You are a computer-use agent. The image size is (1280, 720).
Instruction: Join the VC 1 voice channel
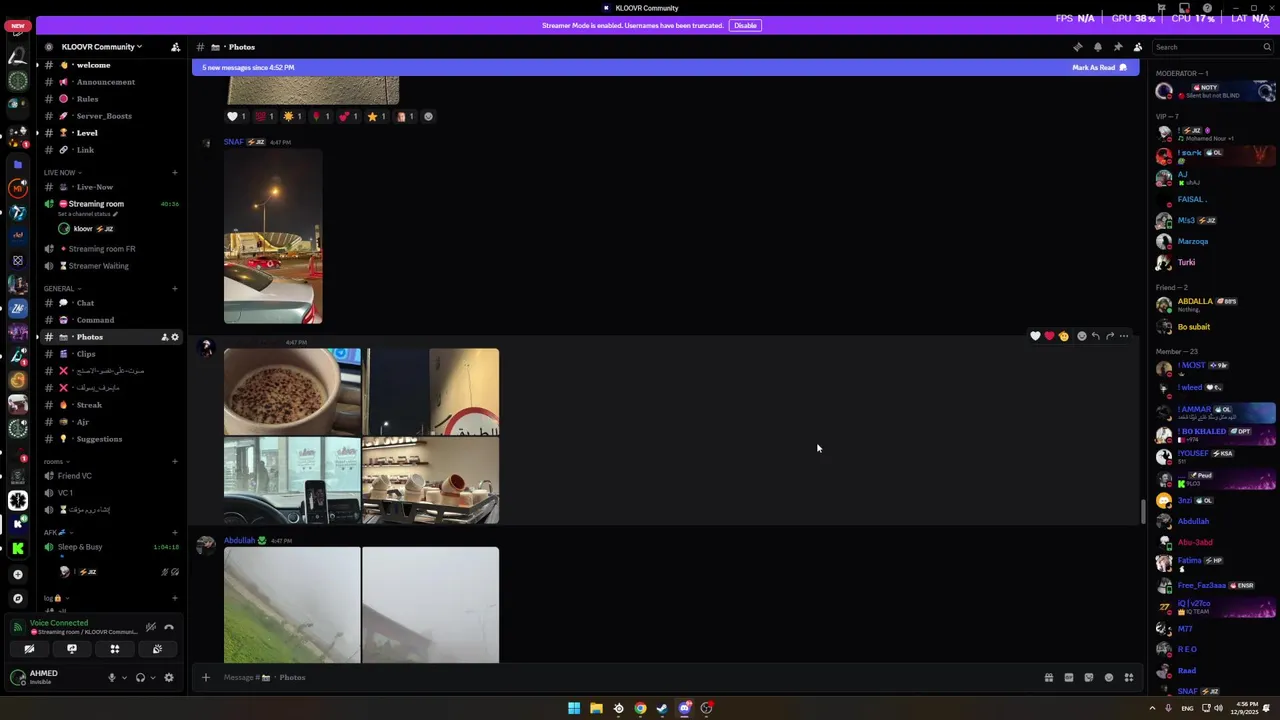coord(65,493)
